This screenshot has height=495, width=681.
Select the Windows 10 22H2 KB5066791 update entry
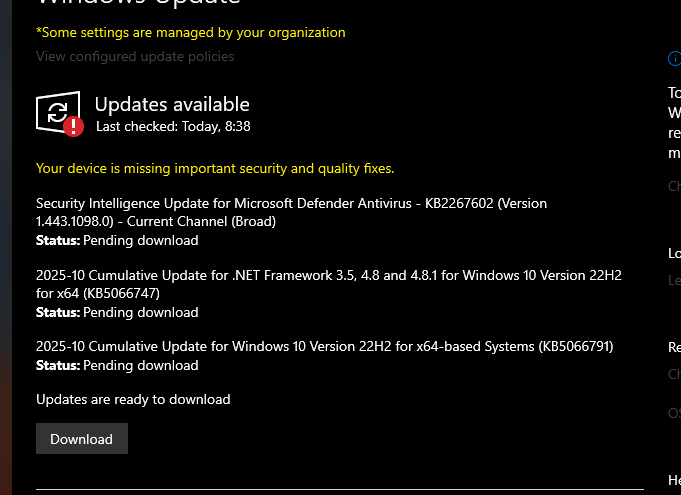(324, 347)
